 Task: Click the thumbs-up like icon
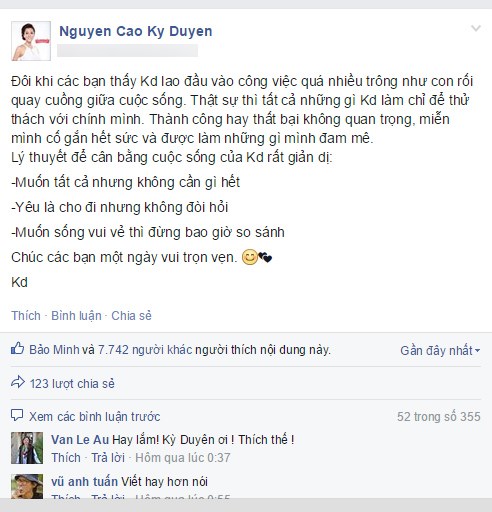tap(18, 348)
